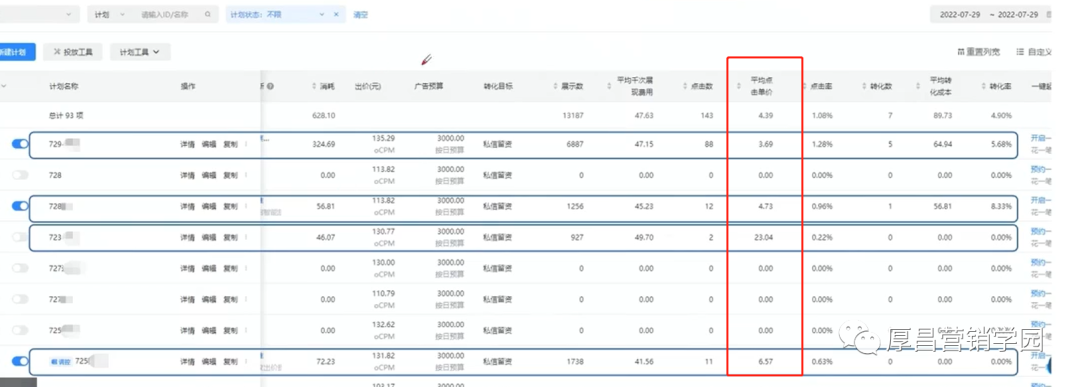The image size is (1080, 387).
Task: Click the 89.73 average conversion cost cell
Action: click(x=942, y=116)
